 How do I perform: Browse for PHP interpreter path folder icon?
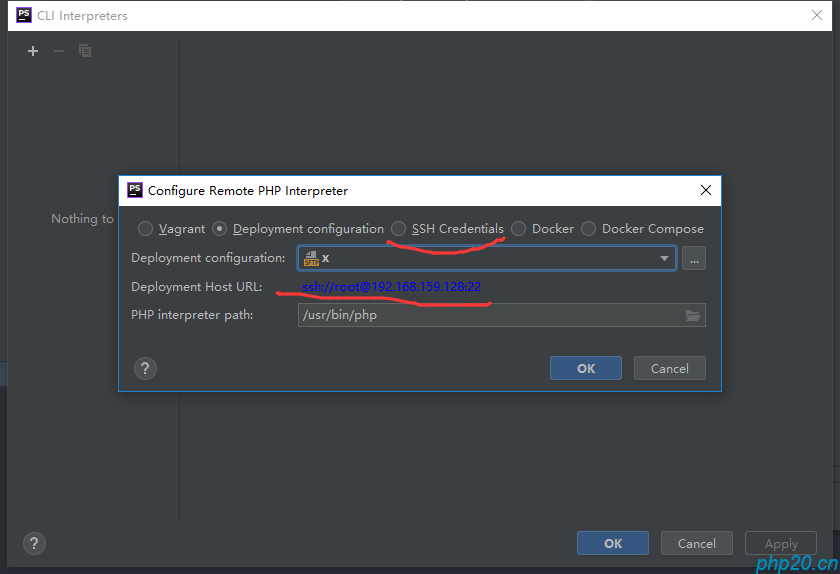click(693, 315)
